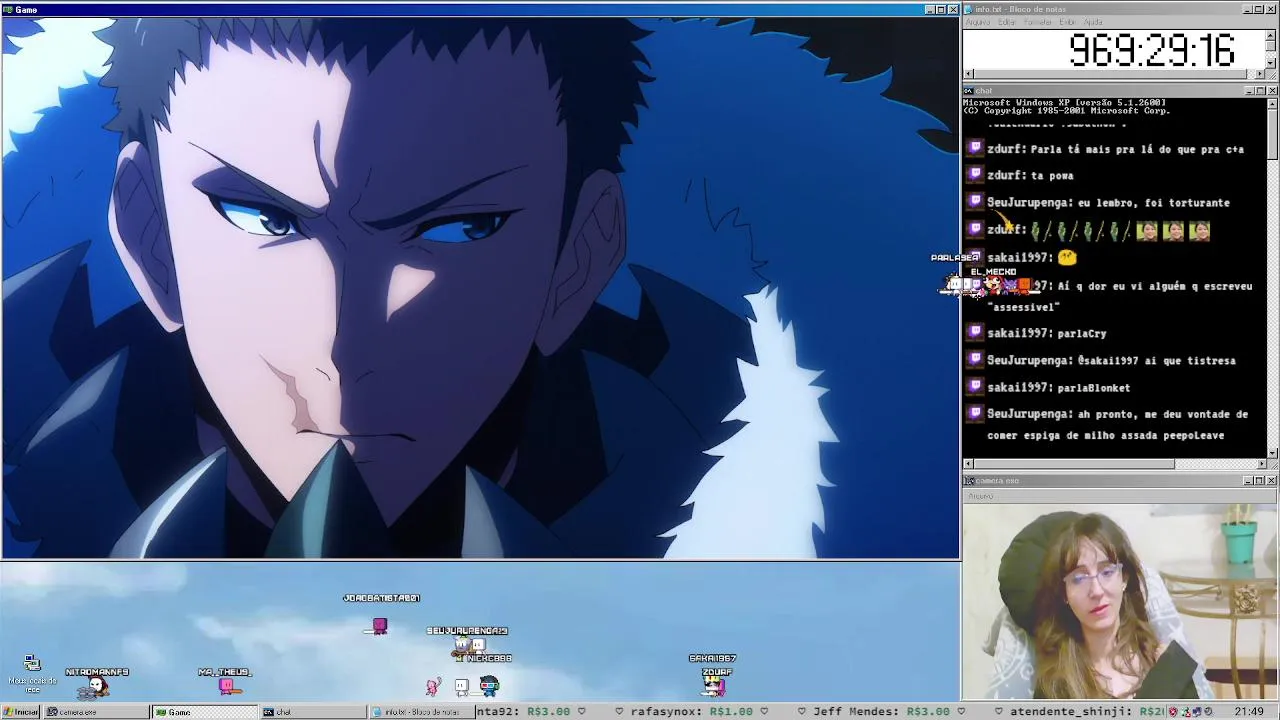Screen dimensions: 1280x720
Task: Click Notepad horizontal scrollbar right arrow
Action: pos(1261,74)
